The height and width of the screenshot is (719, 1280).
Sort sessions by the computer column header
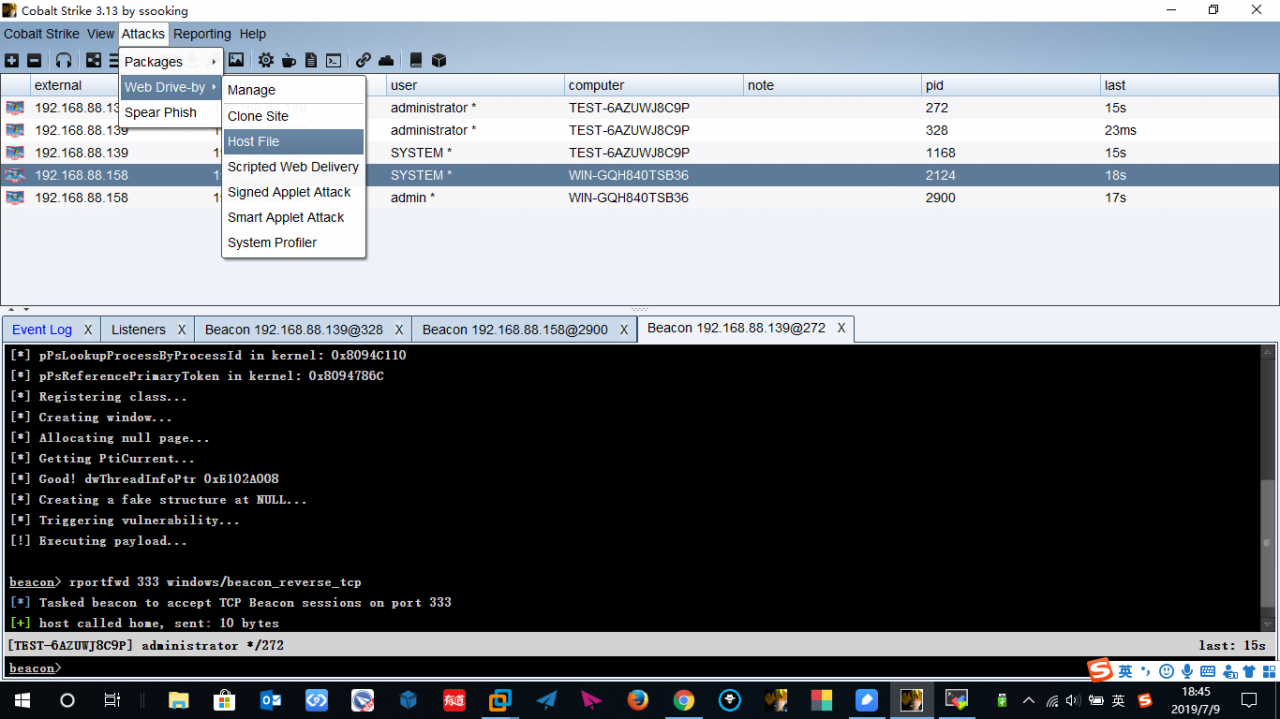point(653,85)
